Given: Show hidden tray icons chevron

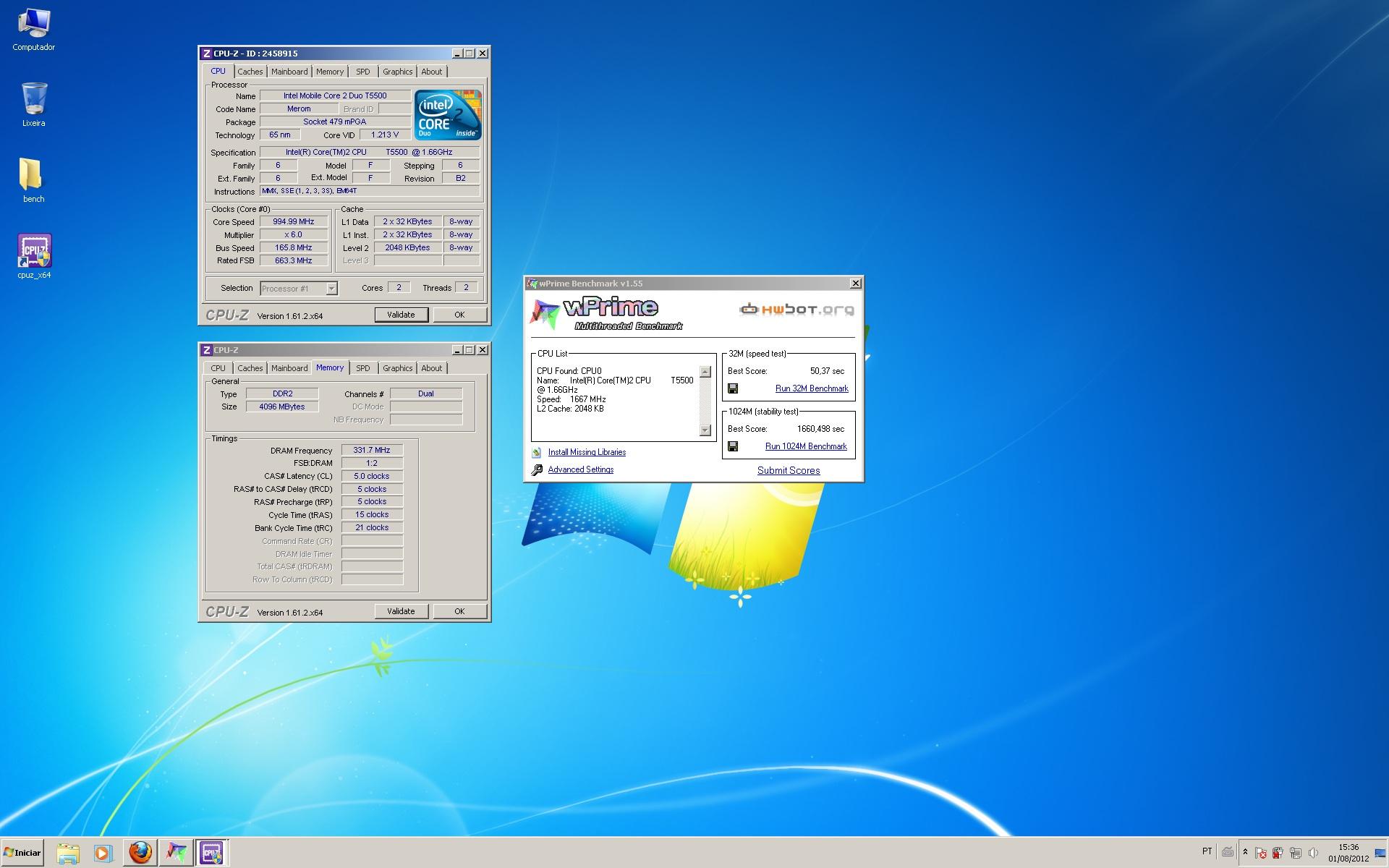Looking at the screenshot, I should (x=1245, y=853).
